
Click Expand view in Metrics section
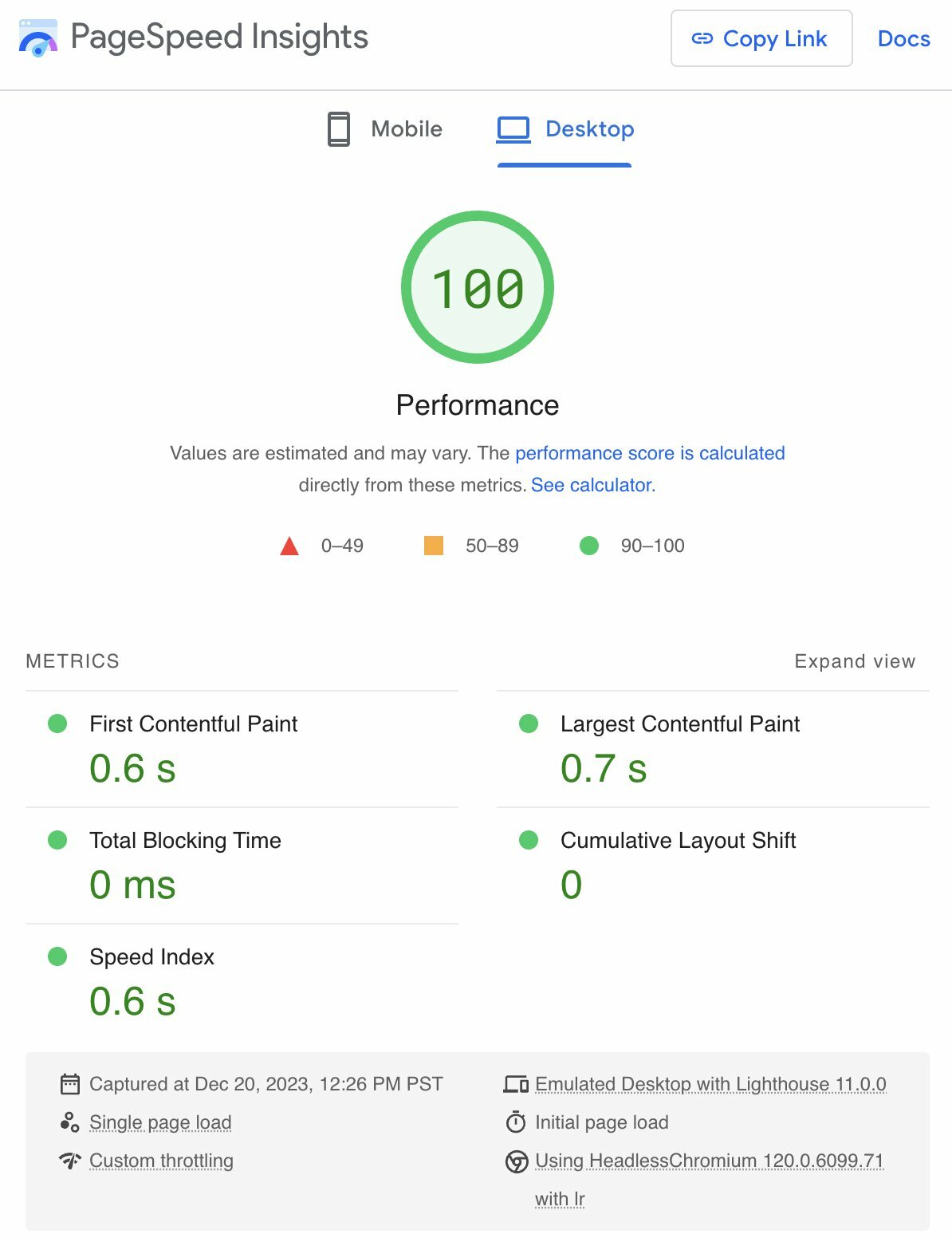click(x=855, y=661)
